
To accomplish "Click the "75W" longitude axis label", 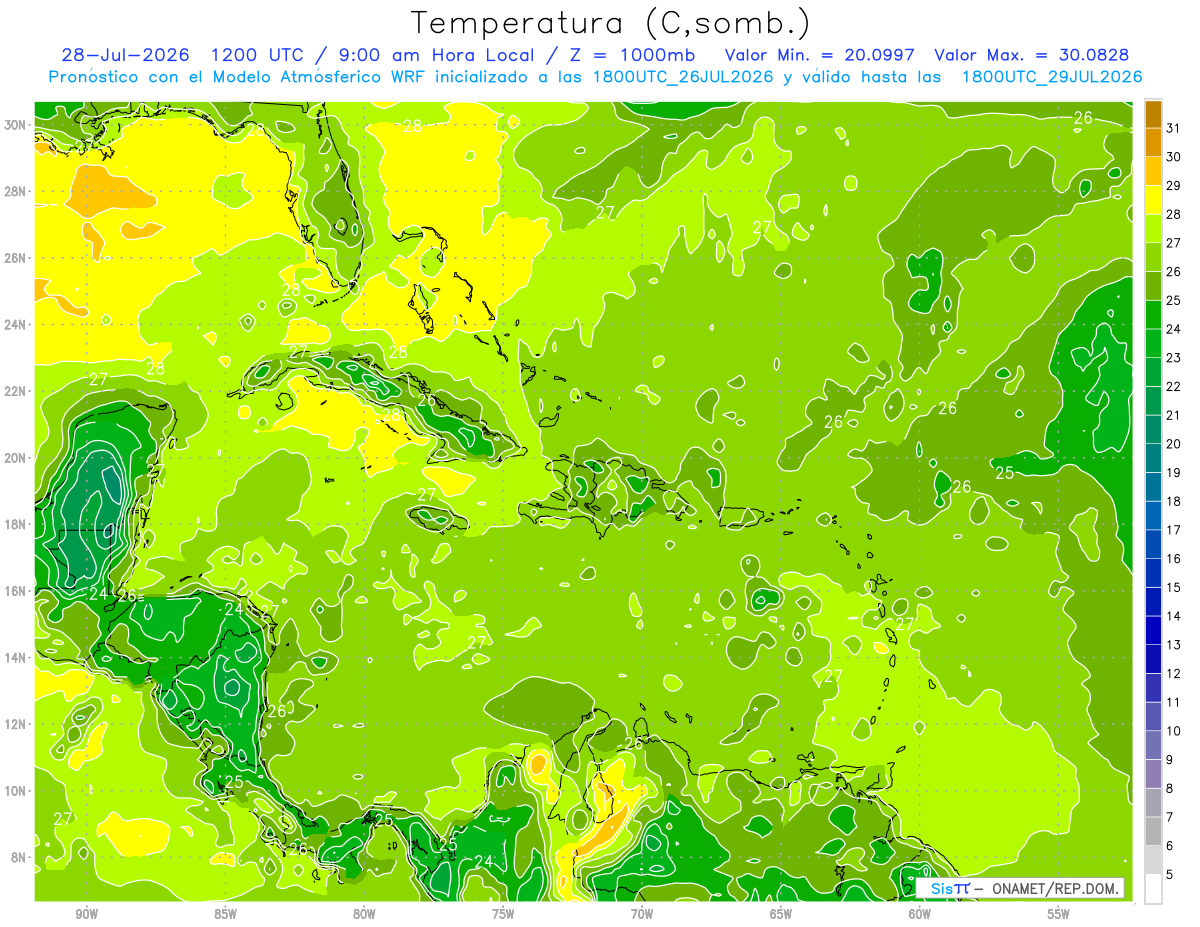I will (x=503, y=914).
